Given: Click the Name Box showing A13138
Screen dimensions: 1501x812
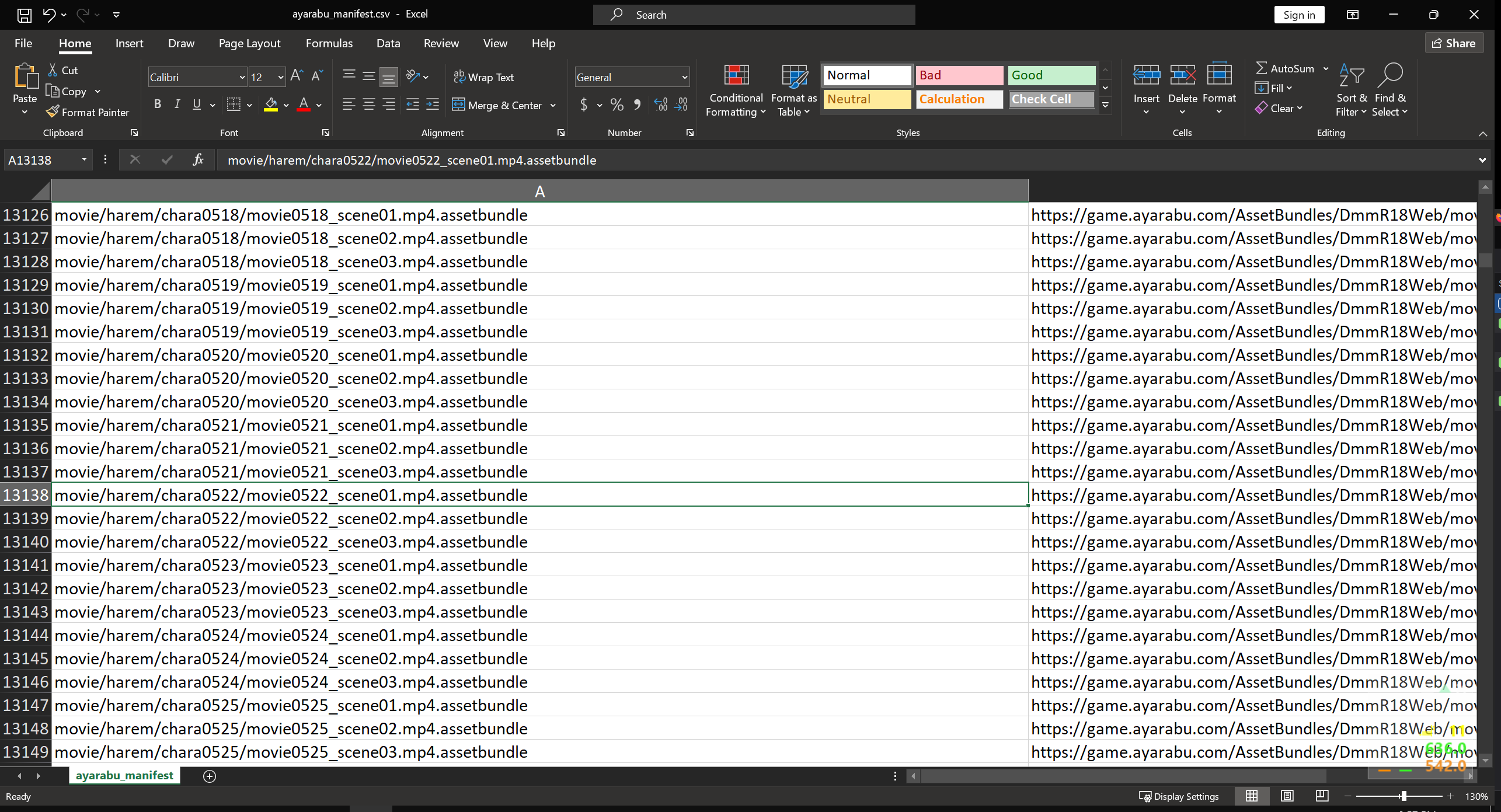Looking at the screenshot, I should tap(41, 160).
